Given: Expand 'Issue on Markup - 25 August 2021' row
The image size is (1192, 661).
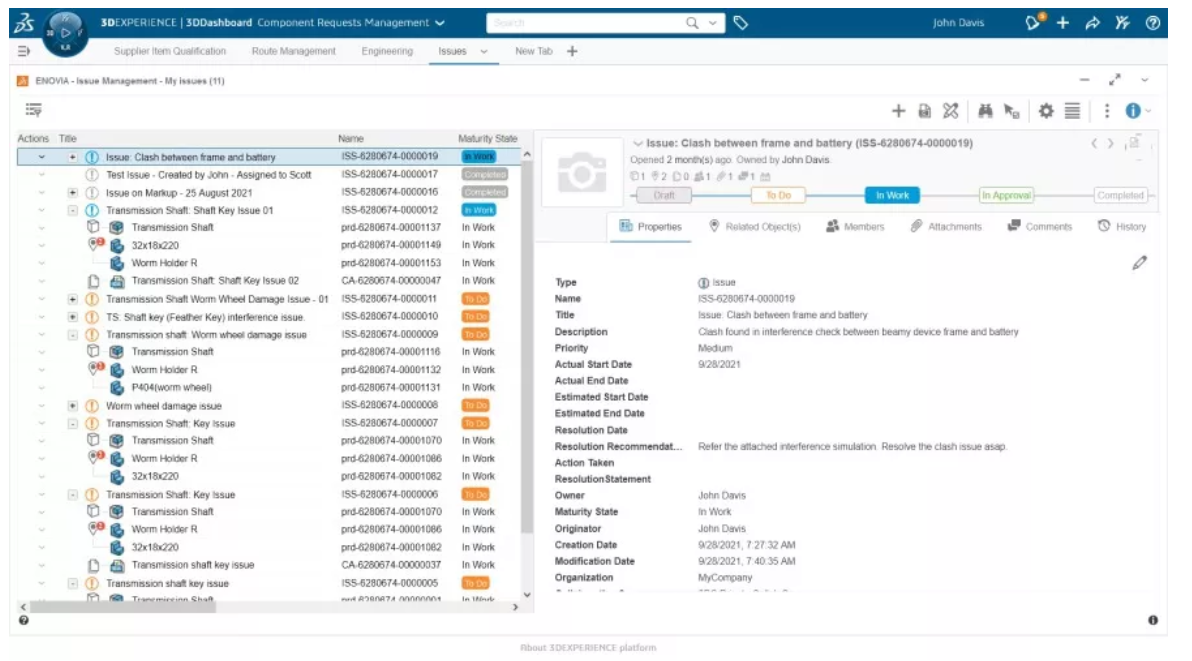Looking at the screenshot, I should [x=72, y=193].
